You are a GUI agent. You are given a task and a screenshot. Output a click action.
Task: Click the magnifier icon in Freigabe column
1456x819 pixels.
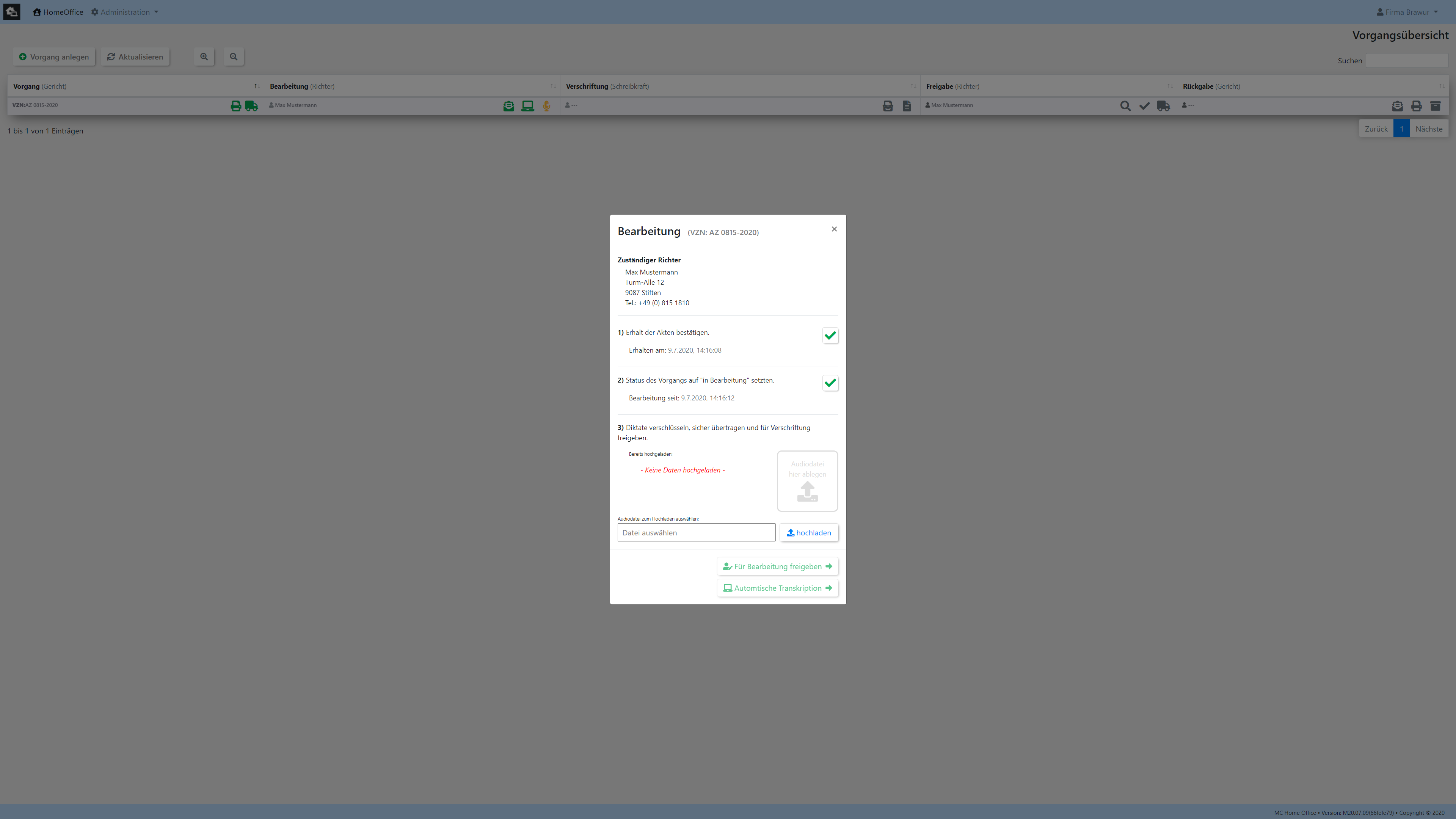pos(1125,106)
